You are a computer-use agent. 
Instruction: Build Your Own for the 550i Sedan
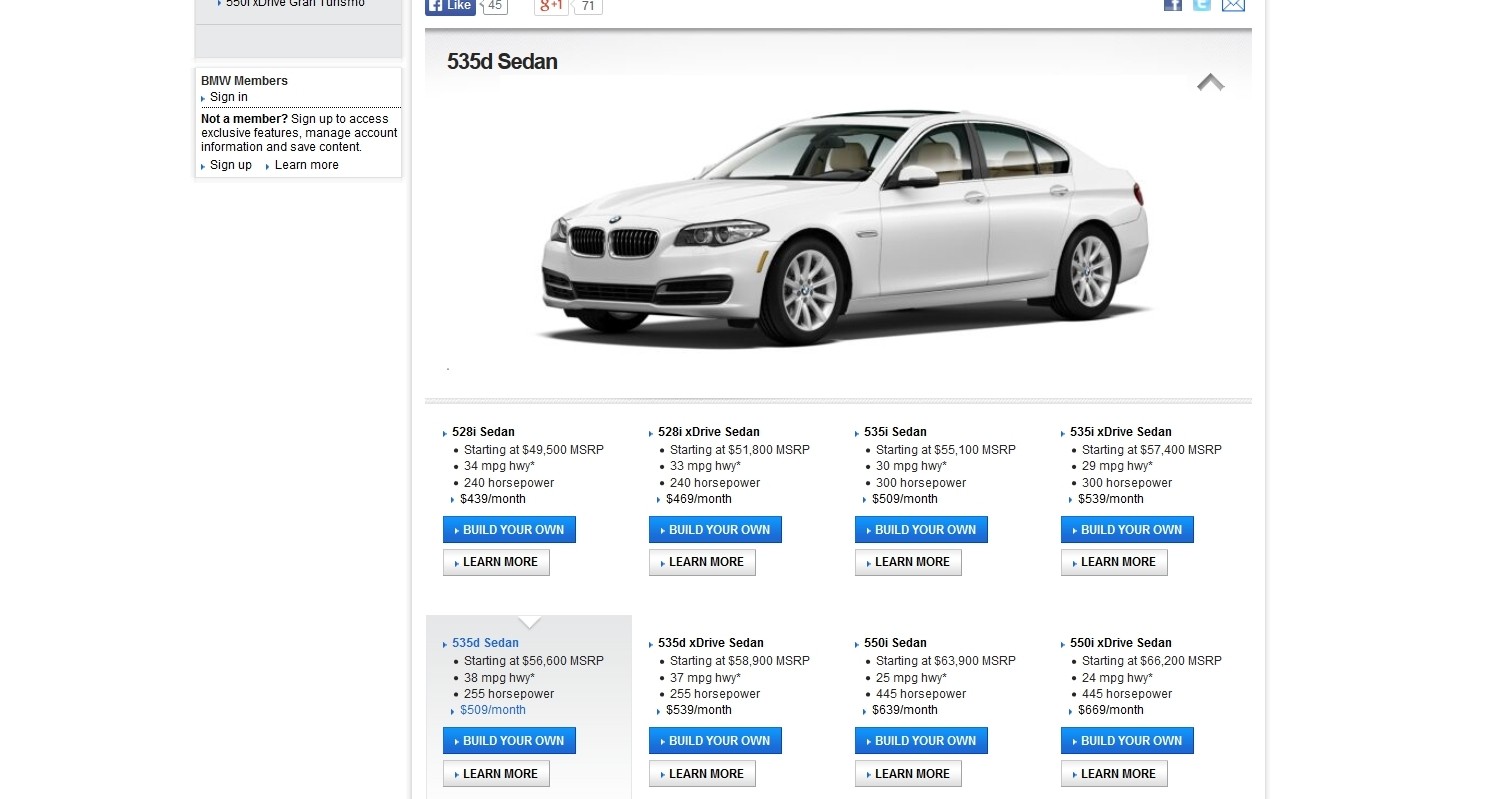tap(921, 741)
